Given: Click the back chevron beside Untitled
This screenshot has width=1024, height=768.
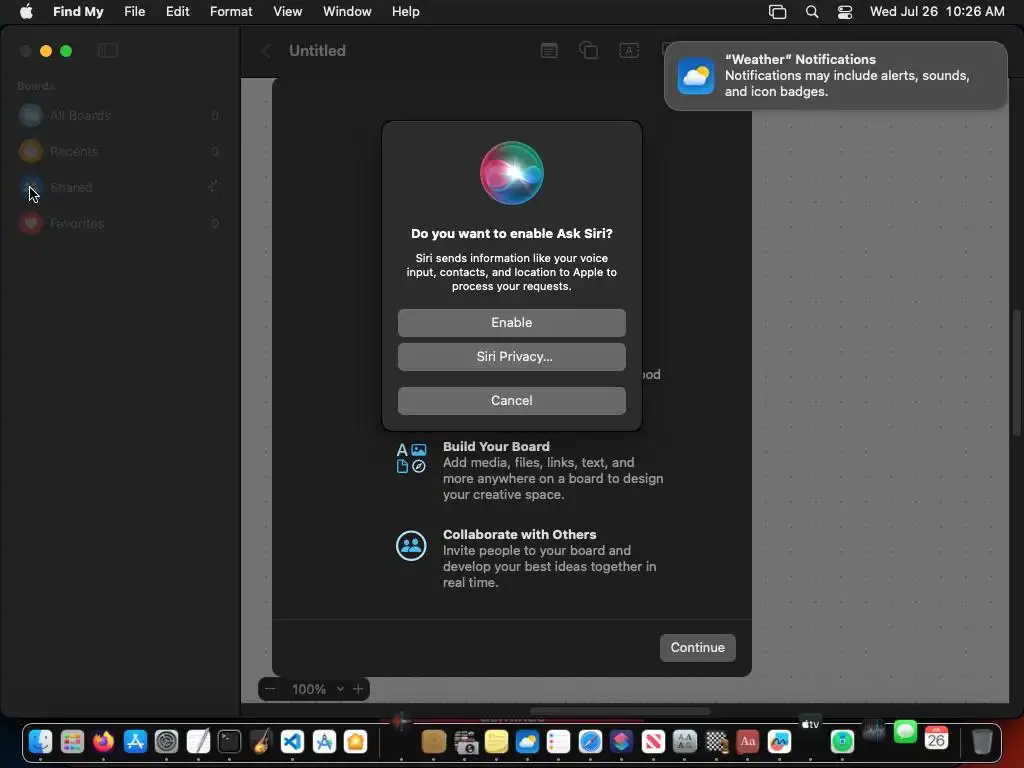Looking at the screenshot, I should tap(266, 51).
